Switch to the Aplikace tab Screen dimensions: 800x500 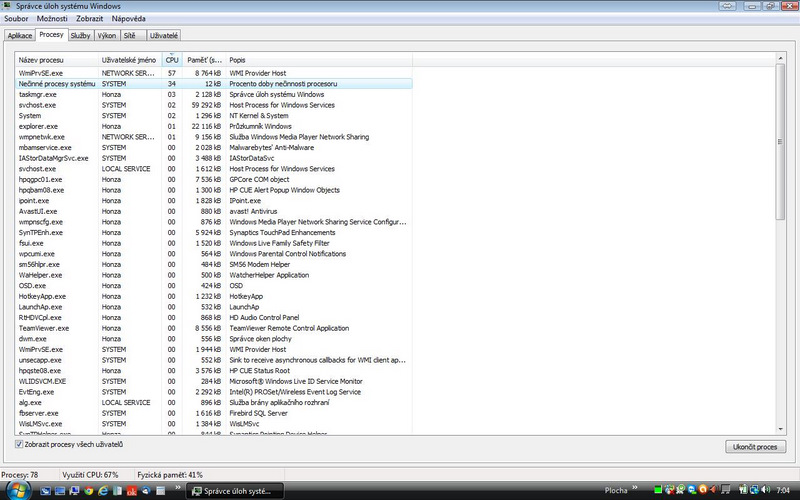tap(20, 35)
